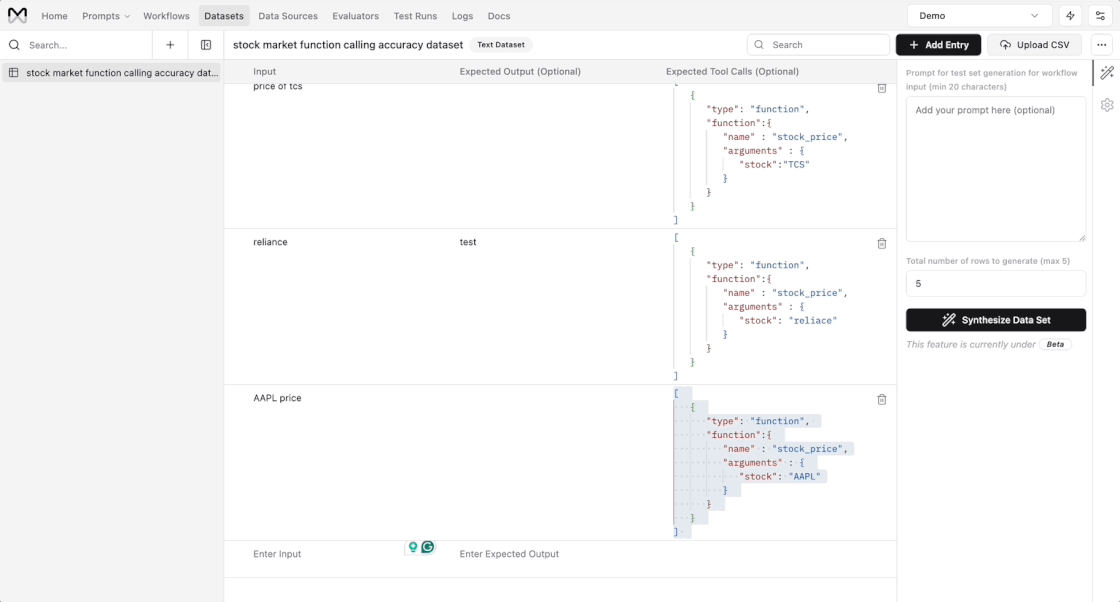Screen dimensions: 1120x602
Task: Open Data Sources tab
Action: (x=288, y=16)
